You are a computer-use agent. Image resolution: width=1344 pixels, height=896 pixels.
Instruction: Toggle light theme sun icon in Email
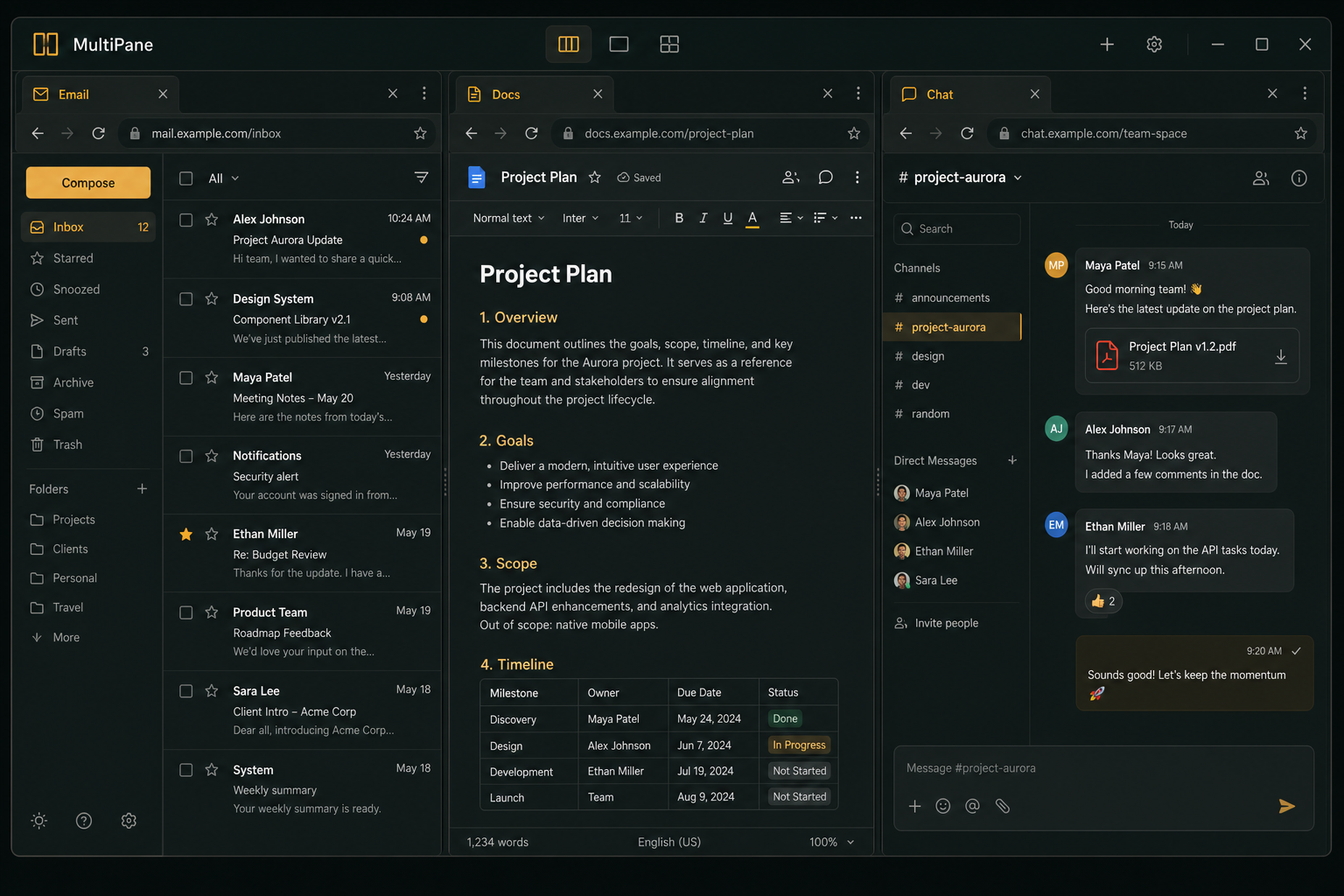pos(39,821)
